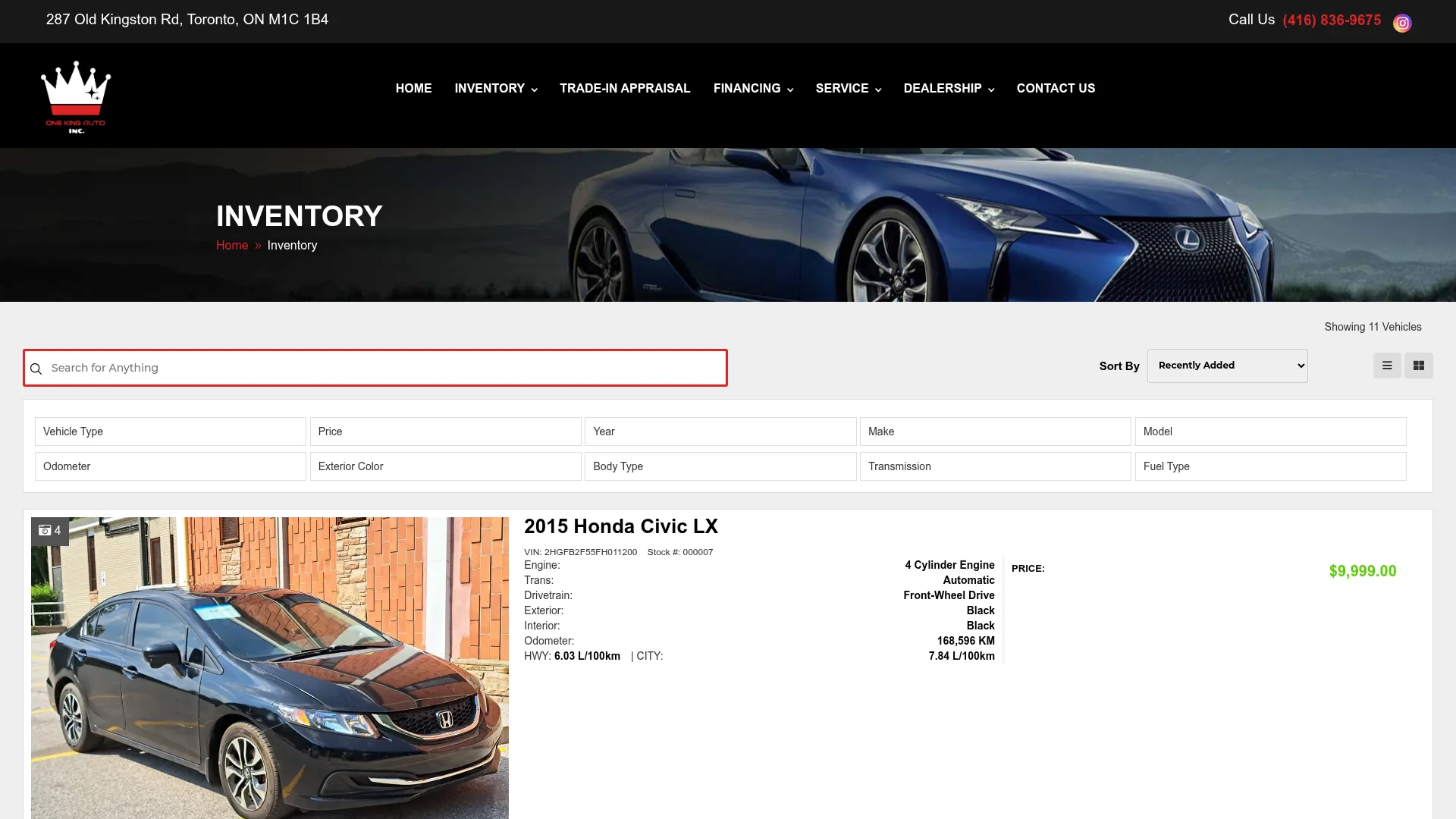
Task: Expand the Service menu chevron
Action: [878, 89]
